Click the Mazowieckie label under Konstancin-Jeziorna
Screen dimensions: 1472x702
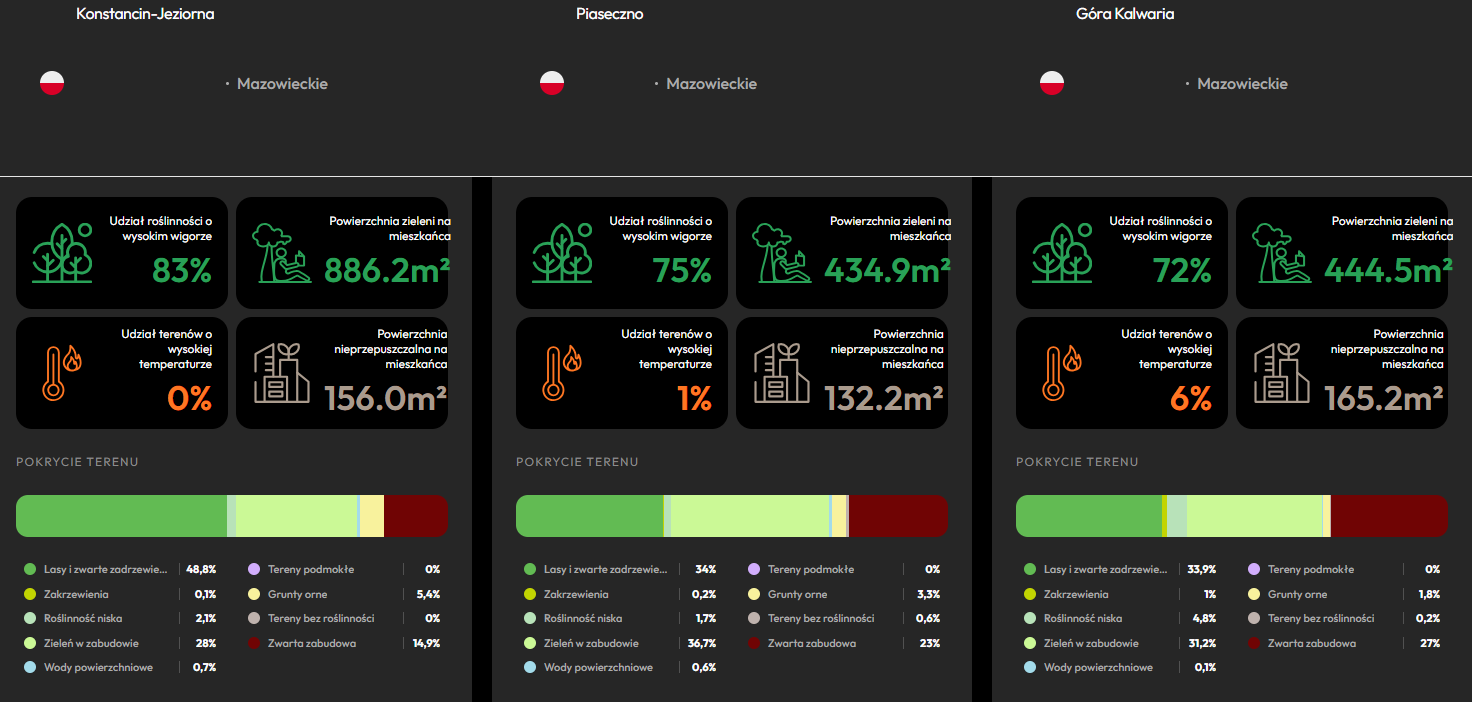[282, 84]
